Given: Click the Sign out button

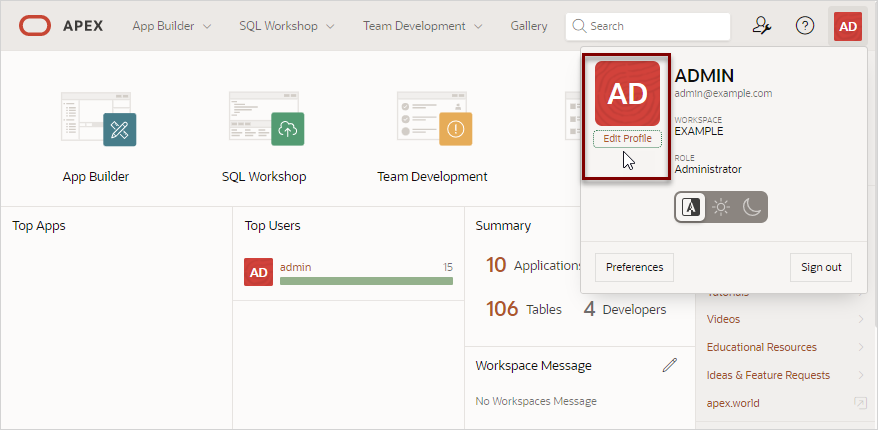Looking at the screenshot, I should coord(821,267).
